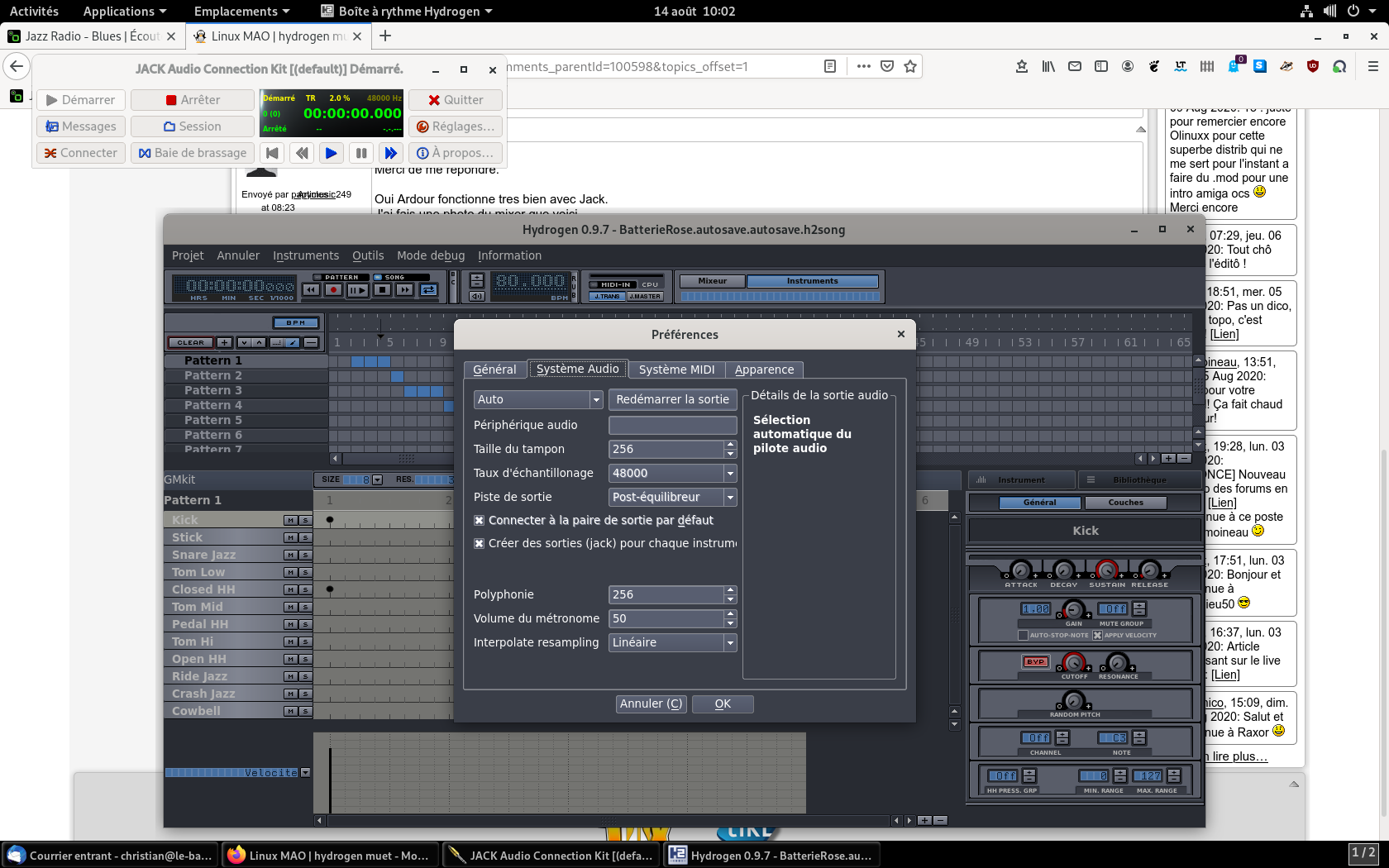Toggle loop song mode in Hydrogen
The height and width of the screenshot is (868, 1389).
(428, 289)
